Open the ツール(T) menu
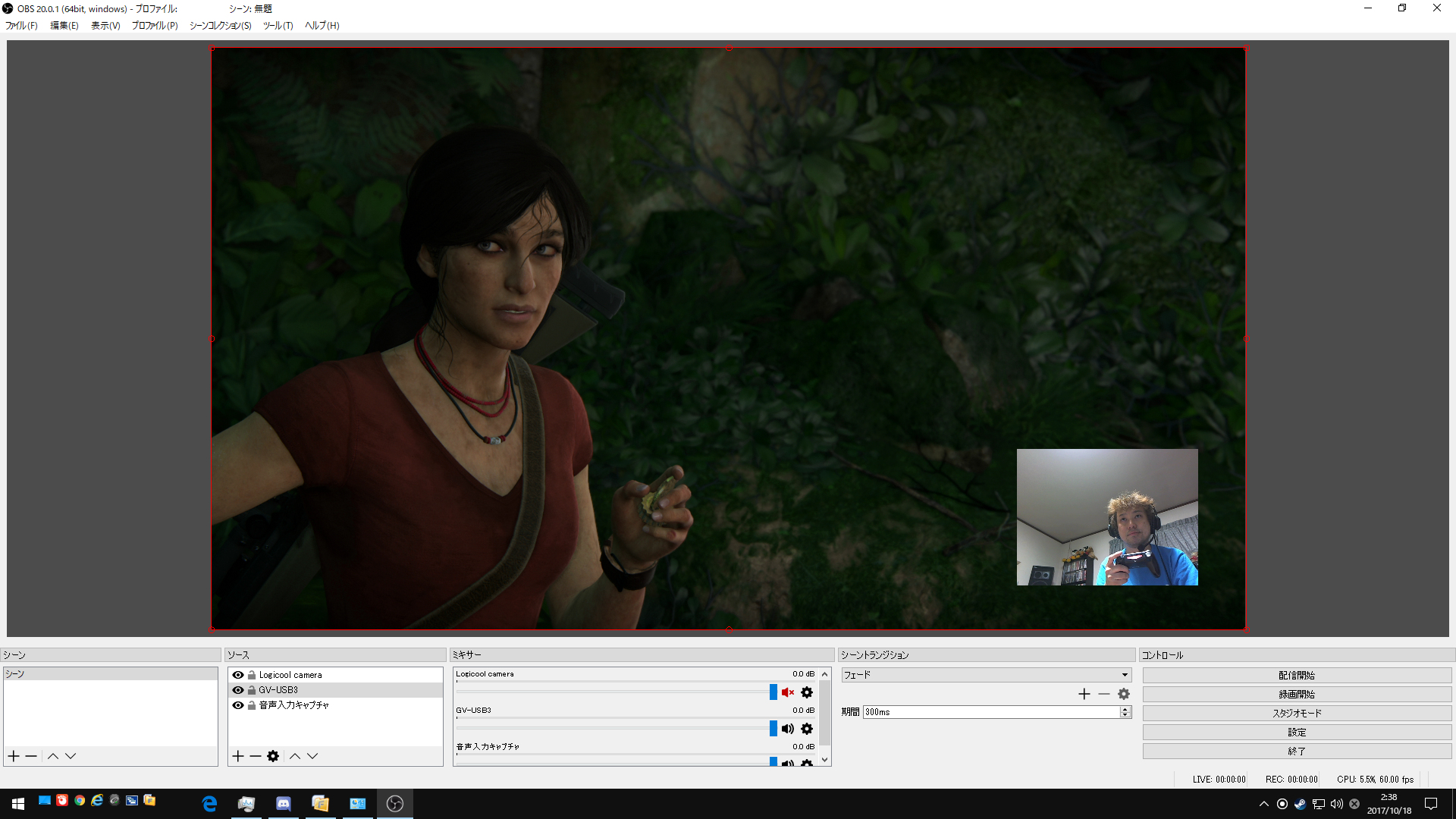The width and height of the screenshot is (1456, 819). click(278, 26)
